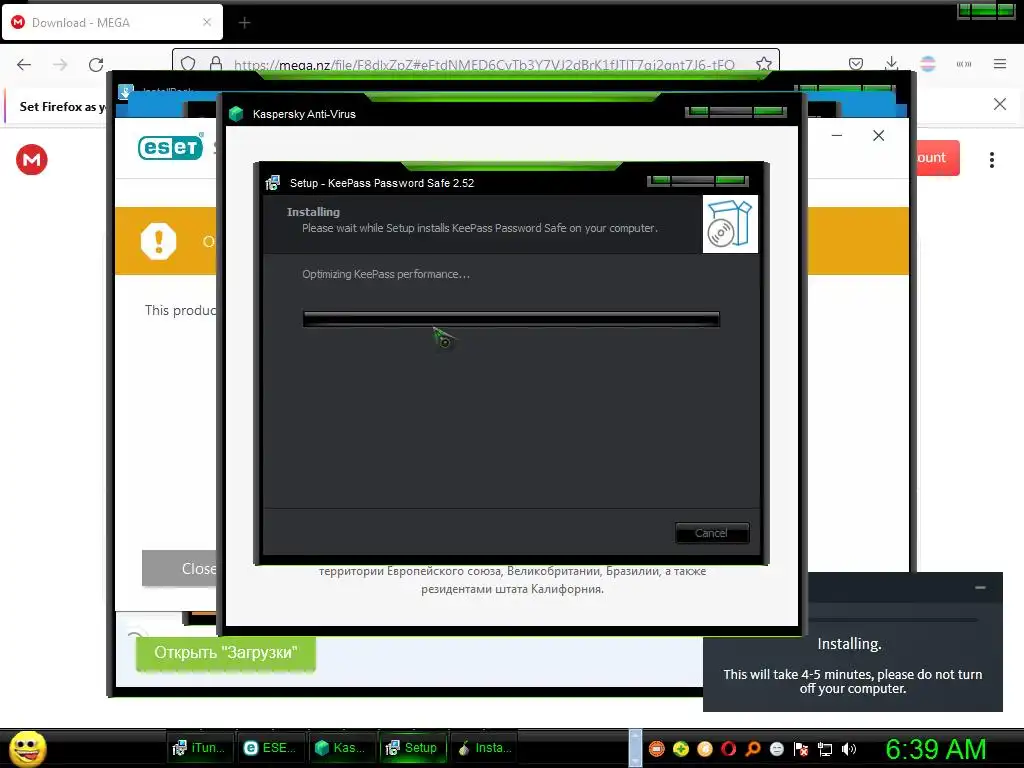The height and width of the screenshot is (768, 1024).
Task: Click the Opera tray icon
Action: pyautogui.click(x=728, y=749)
